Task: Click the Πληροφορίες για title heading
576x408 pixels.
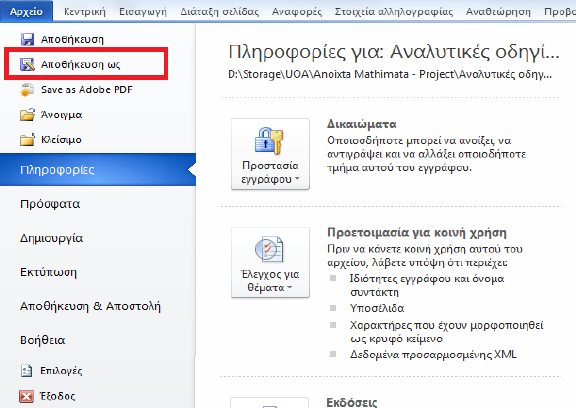Action: tap(393, 52)
